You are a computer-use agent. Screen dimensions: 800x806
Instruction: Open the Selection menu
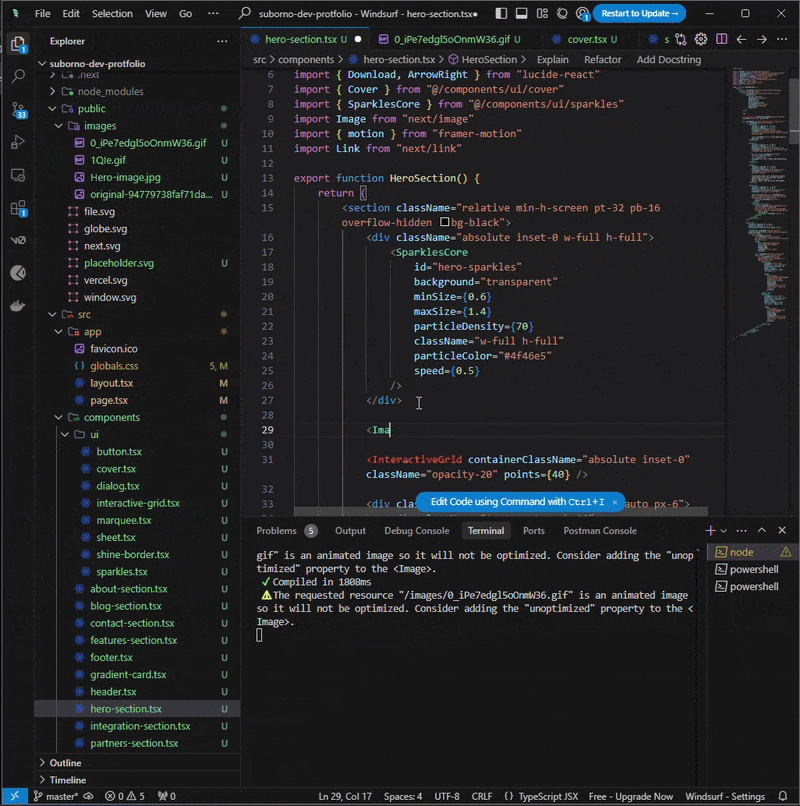click(112, 13)
